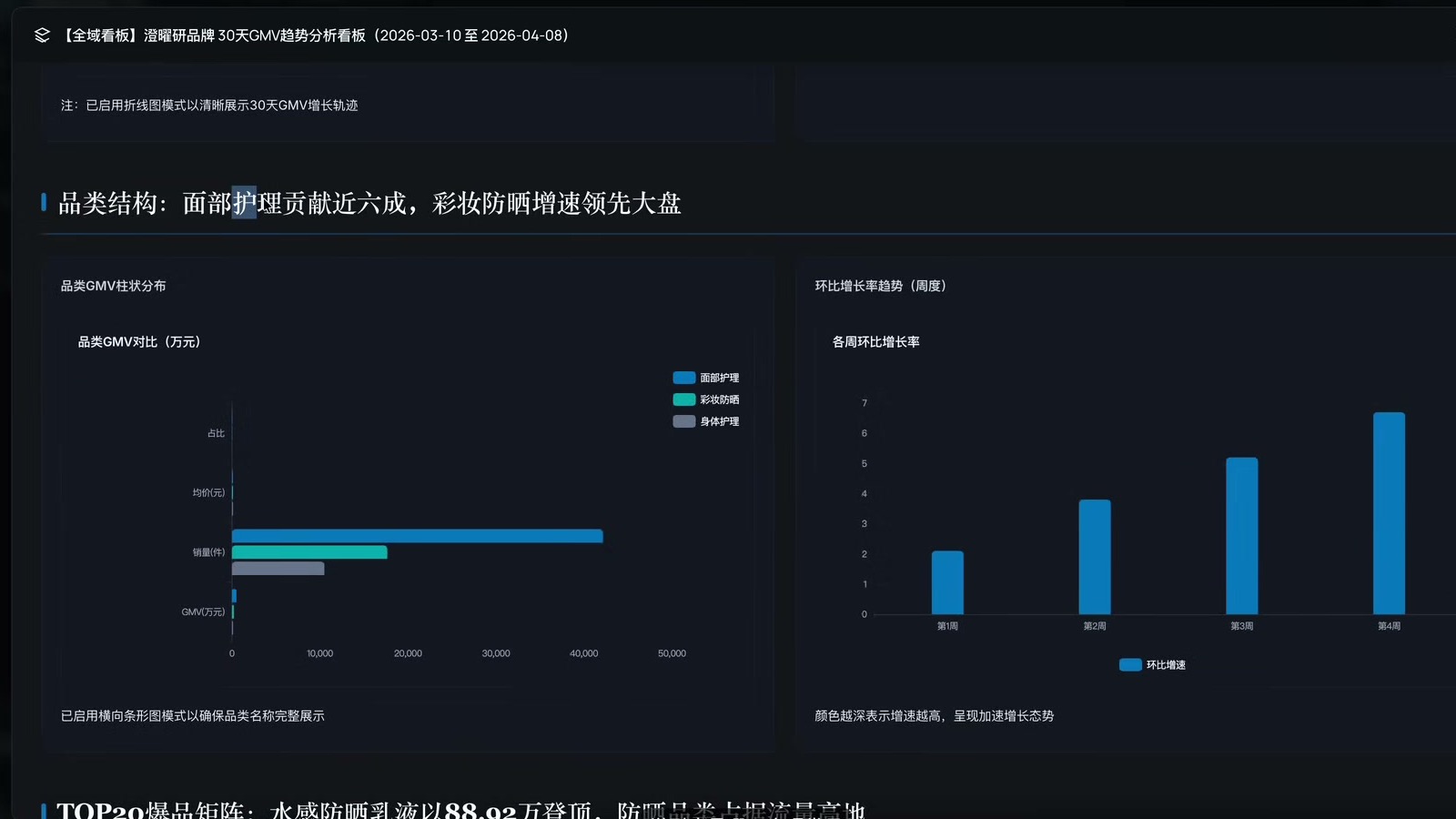This screenshot has height=819, width=1456.
Task: Toggle 身体护理 series off in the legend
Action: (x=719, y=421)
